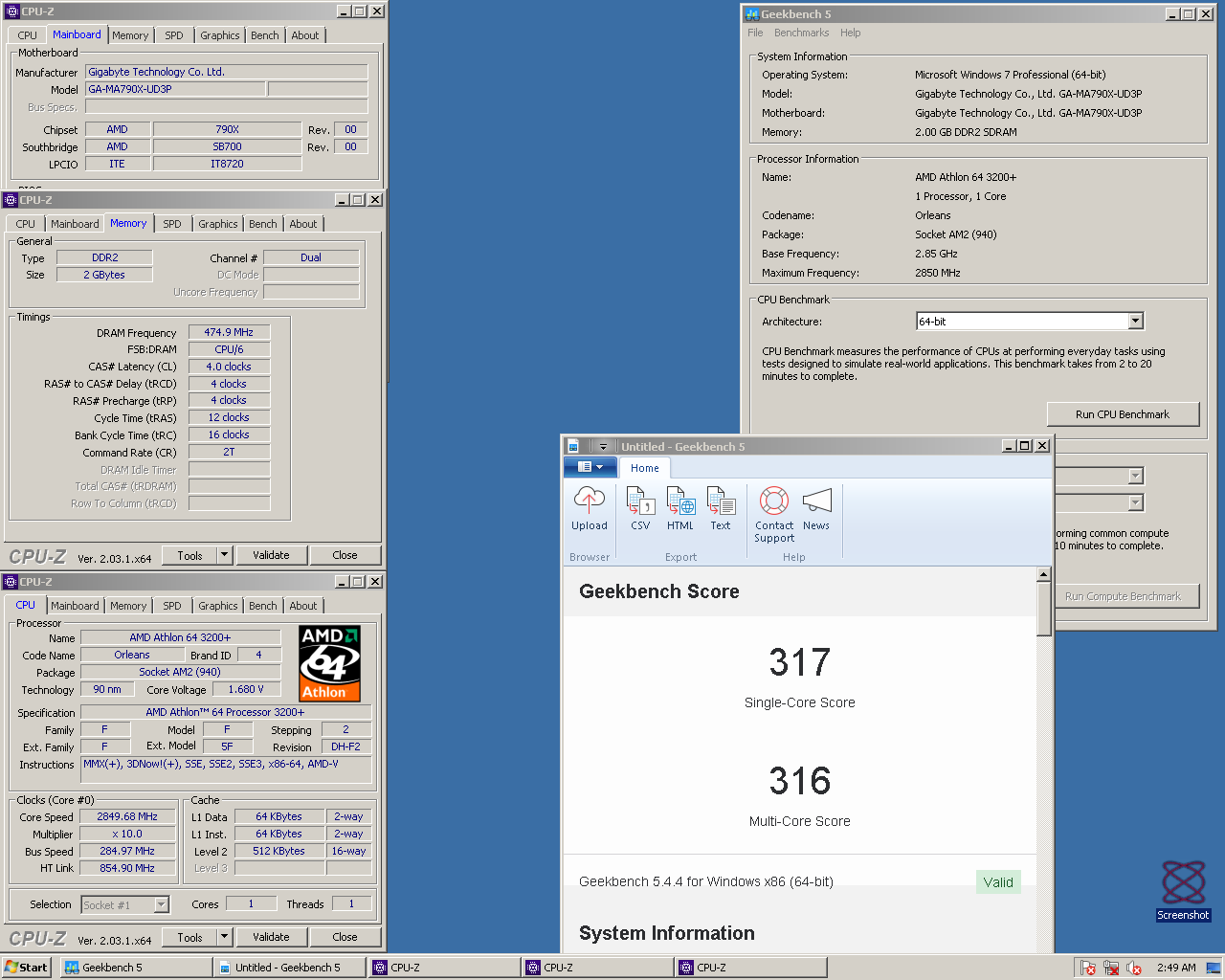Switch to Untitled - Geekbench 5 taskbar item
The width and height of the screenshot is (1225, 980).
point(289,968)
